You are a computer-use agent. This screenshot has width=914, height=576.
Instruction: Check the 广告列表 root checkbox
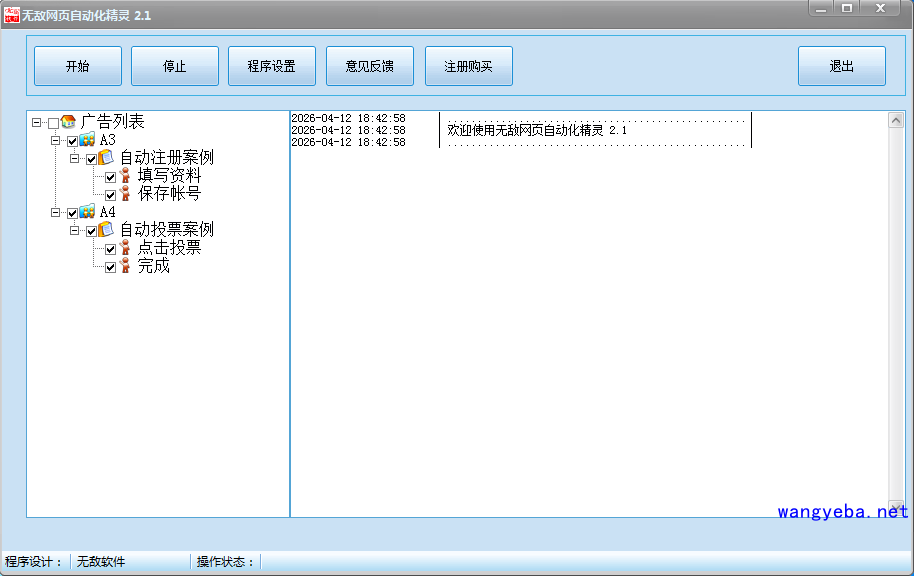tap(53, 123)
